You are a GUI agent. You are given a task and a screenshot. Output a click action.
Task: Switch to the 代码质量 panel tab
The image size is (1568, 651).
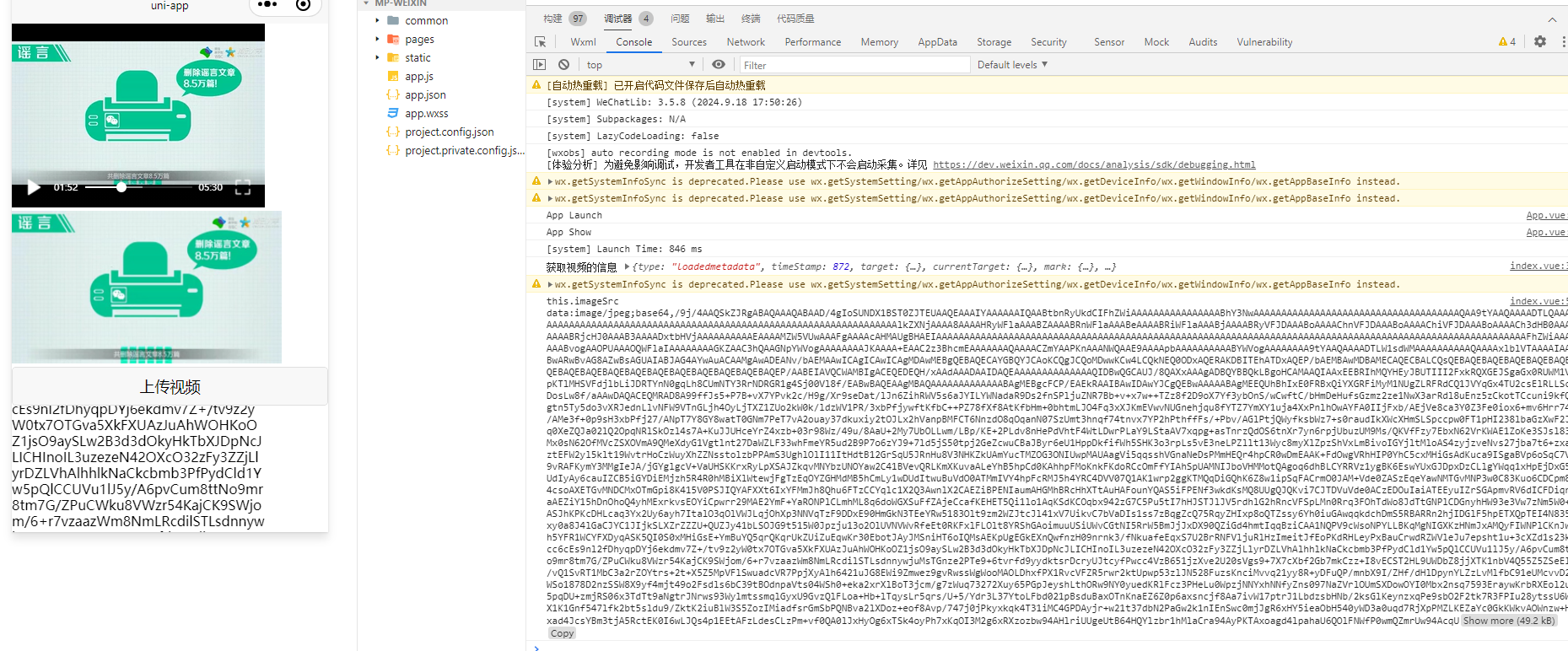pyautogui.click(x=795, y=19)
